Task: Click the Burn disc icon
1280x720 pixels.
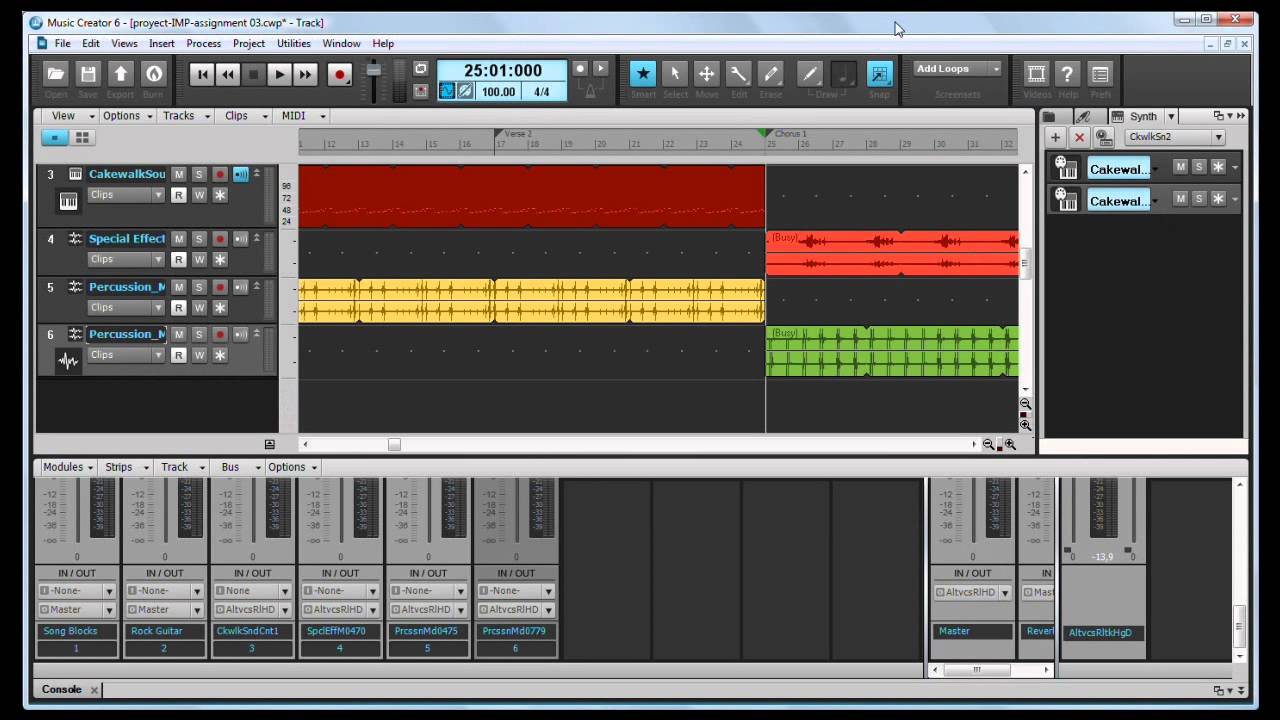Action: 153,74
